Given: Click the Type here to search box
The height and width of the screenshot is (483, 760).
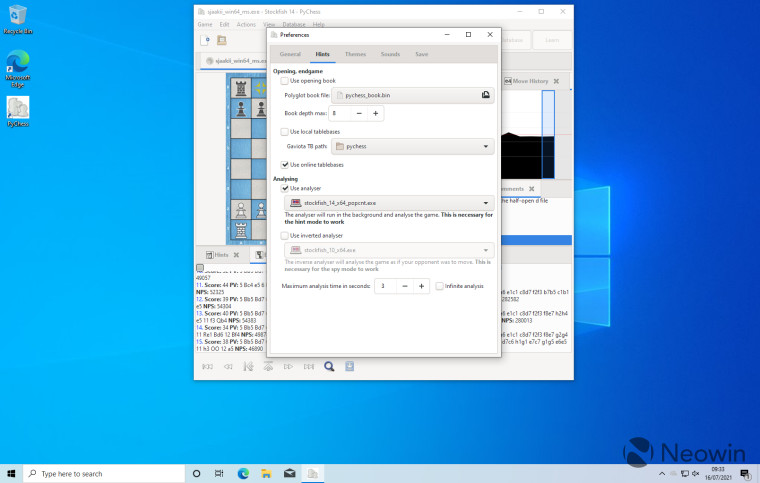Looking at the screenshot, I should point(104,473).
